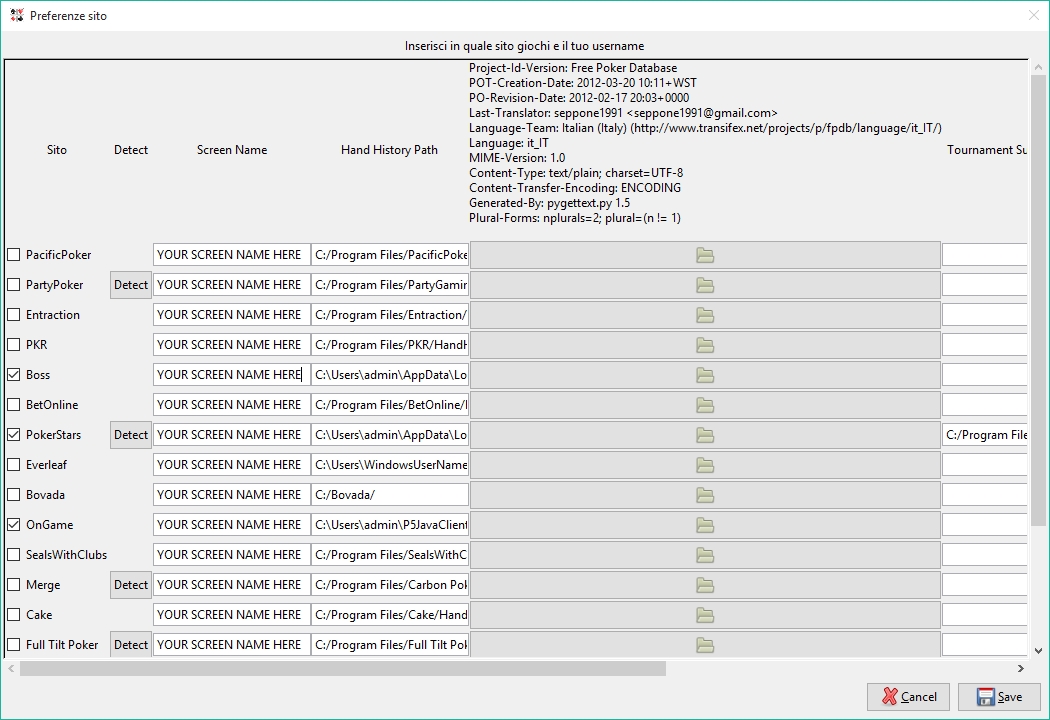The width and height of the screenshot is (1050, 720).
Task: Tick the SealsWithClubs checkbox
Action: (x=13, y=555)
